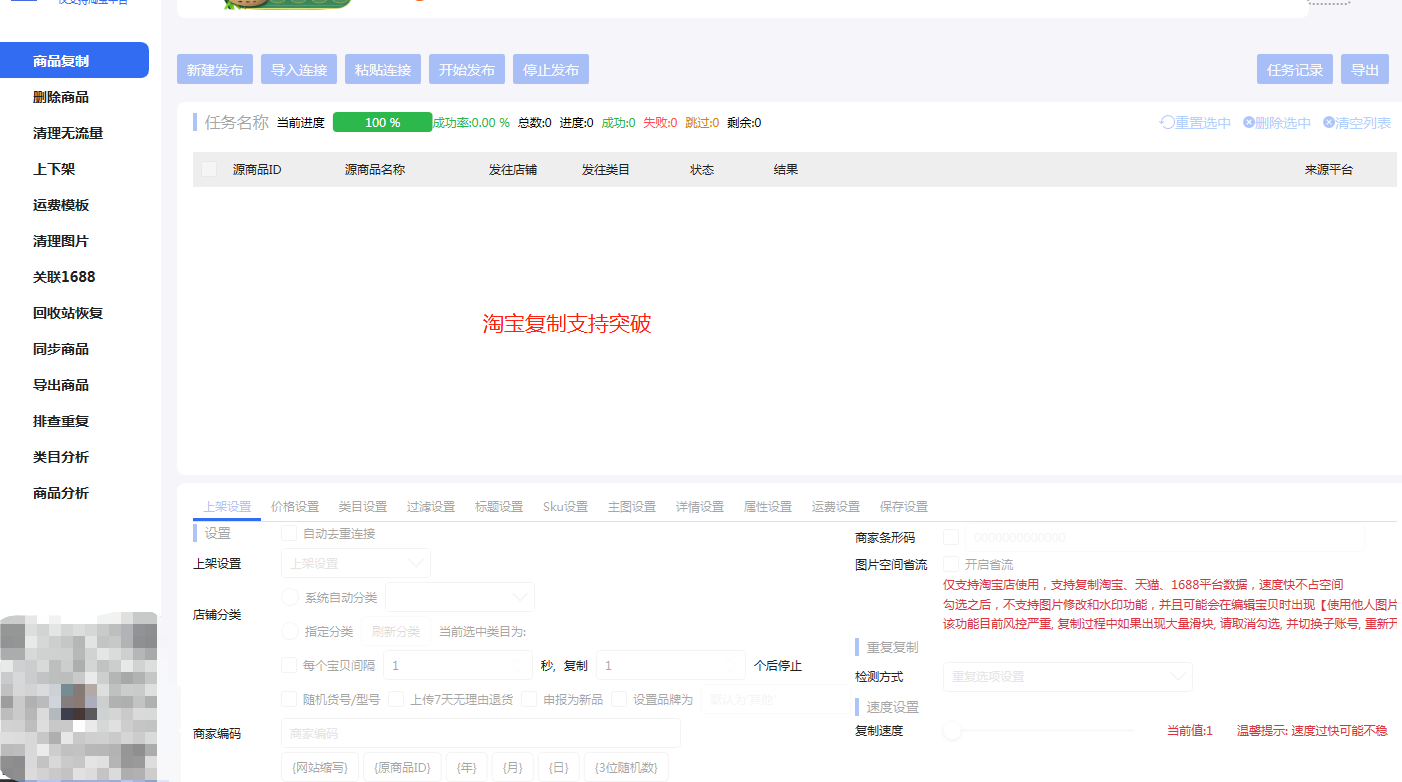Viewport: 1402px width, 782px height.
Task: Insert the {月} code tag
Action: (x=512, y=767)
